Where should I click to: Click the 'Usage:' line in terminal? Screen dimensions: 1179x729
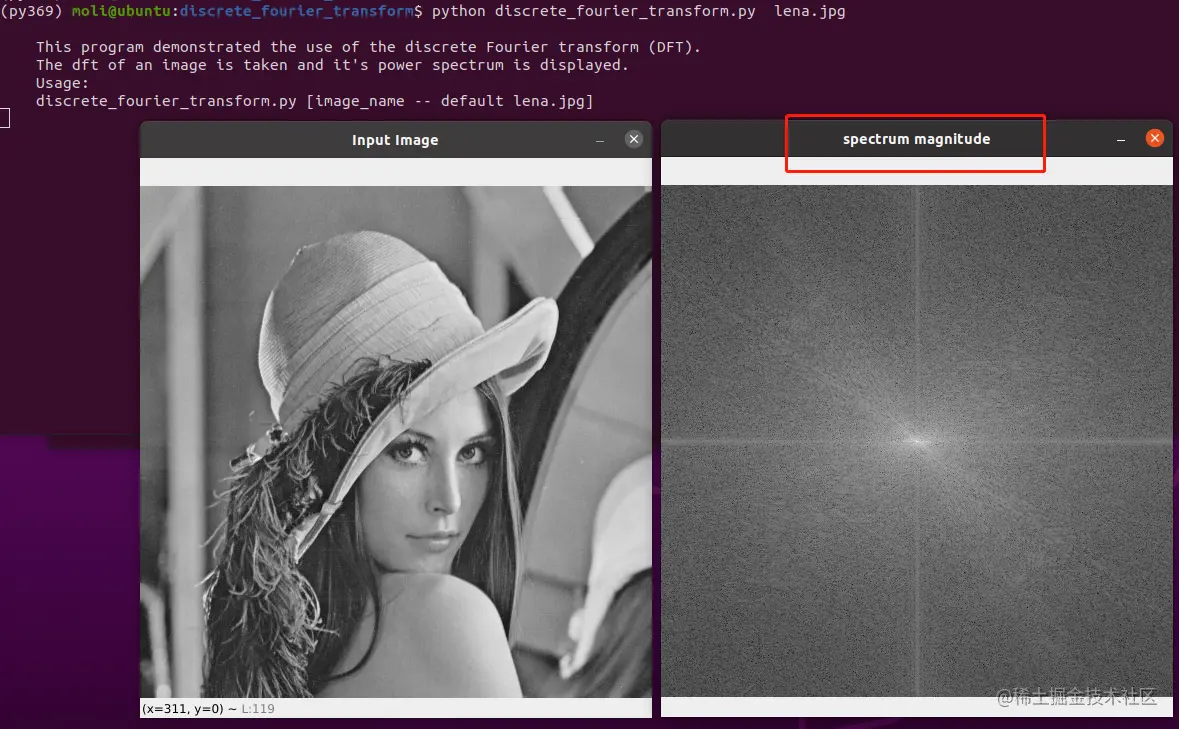click(62, 83)
